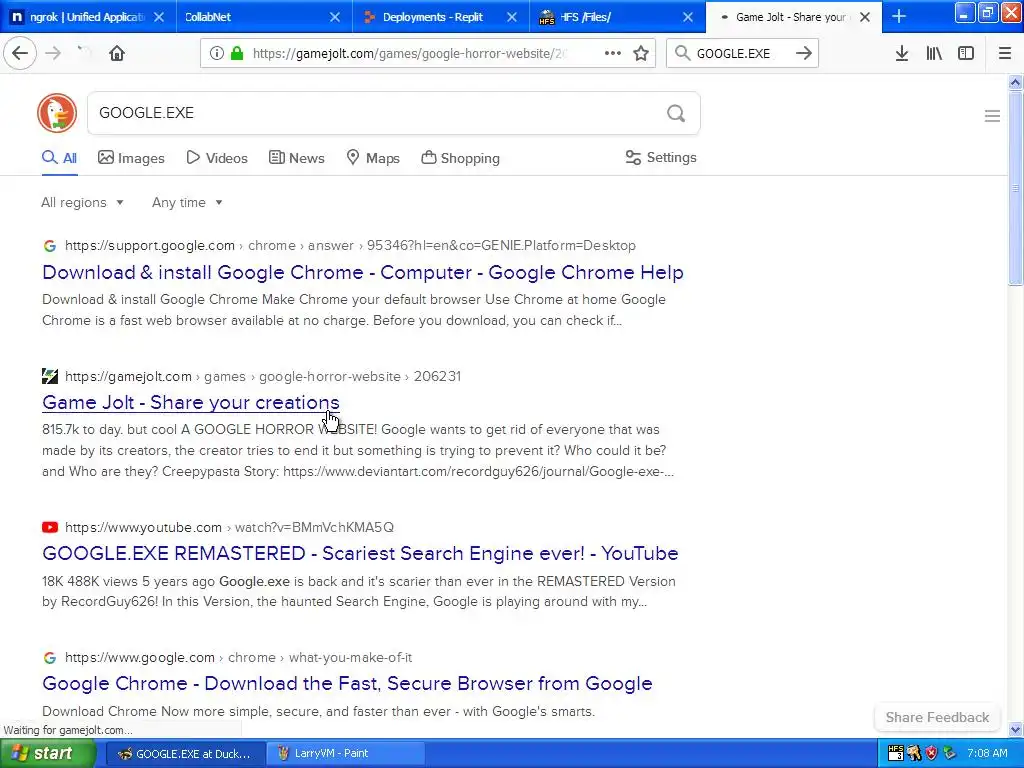Go back with the browser back arrow
Image resolution: width=1024 pixels, height=768 pixels.
(x=20, y=53)
